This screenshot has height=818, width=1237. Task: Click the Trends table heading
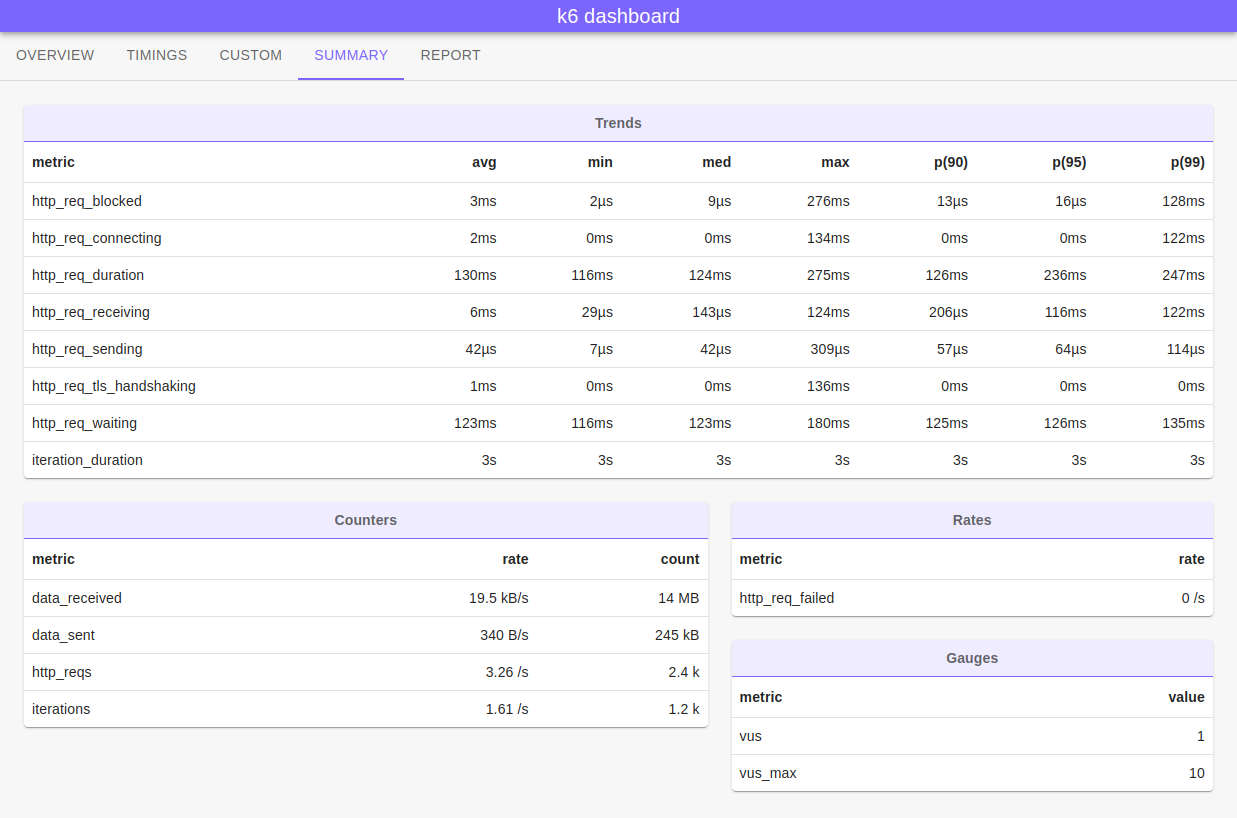(618, 123)
